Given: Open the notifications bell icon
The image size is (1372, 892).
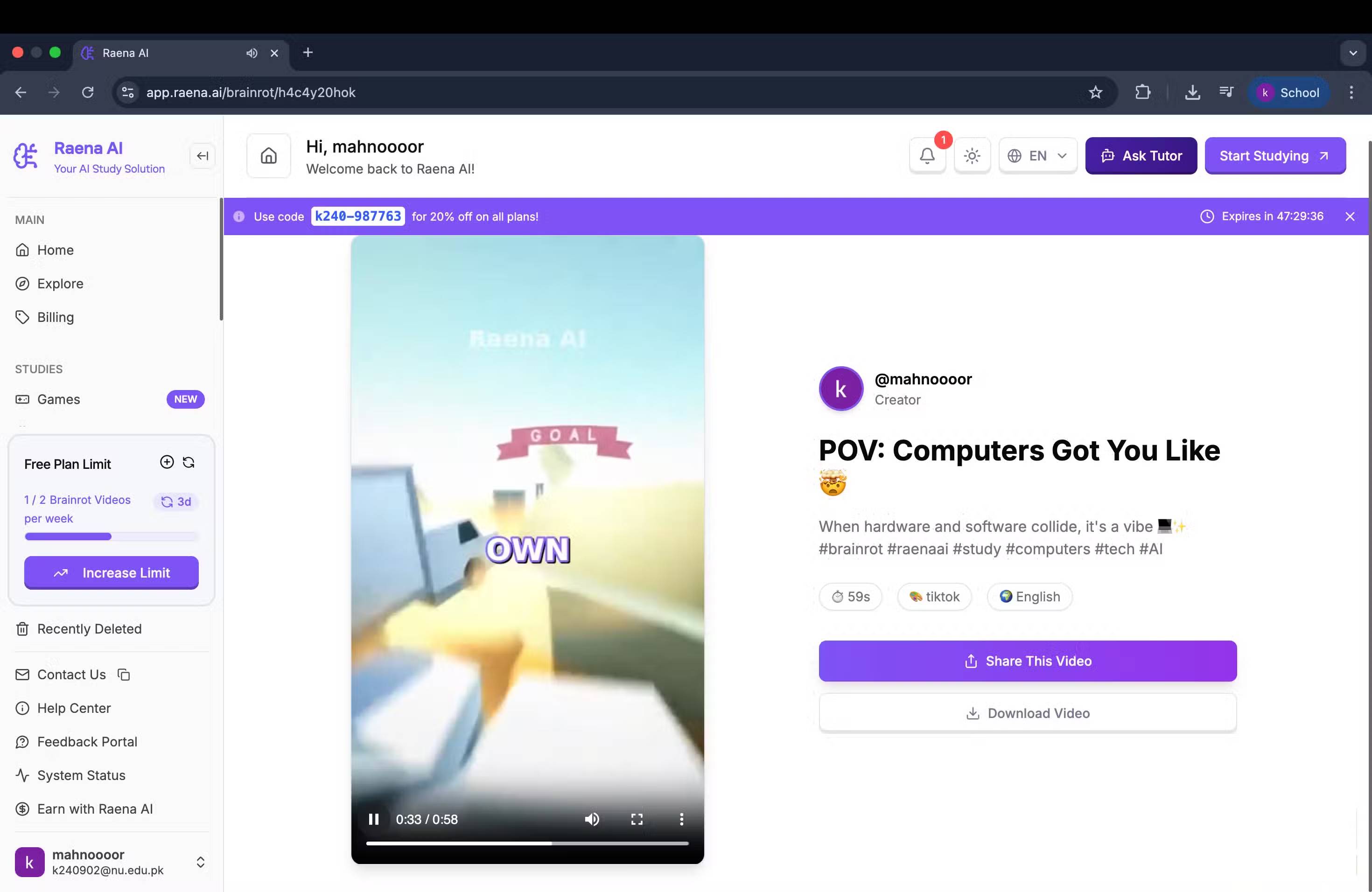Looking at the screenshot, I should click(x=927, y=155).
